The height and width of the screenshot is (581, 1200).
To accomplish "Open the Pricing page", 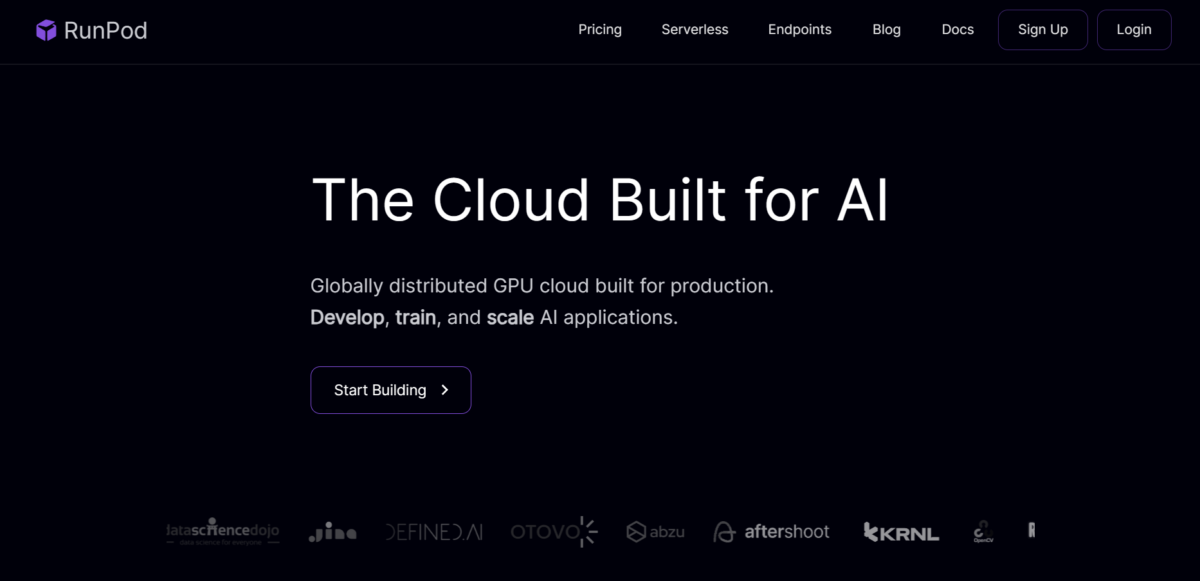I will 600,30.
